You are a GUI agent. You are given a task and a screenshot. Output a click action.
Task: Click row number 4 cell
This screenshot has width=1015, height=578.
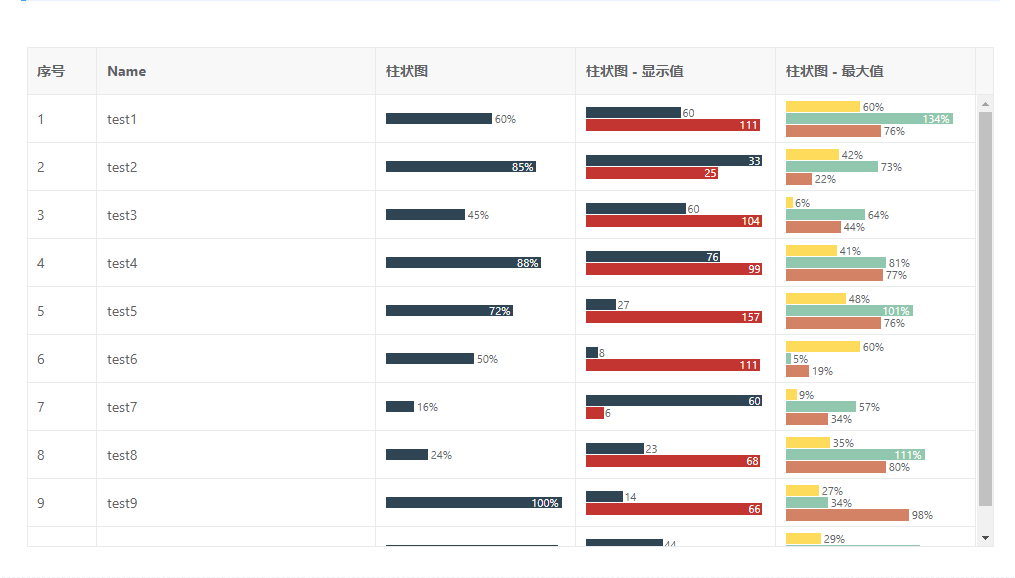coord(41,263)
